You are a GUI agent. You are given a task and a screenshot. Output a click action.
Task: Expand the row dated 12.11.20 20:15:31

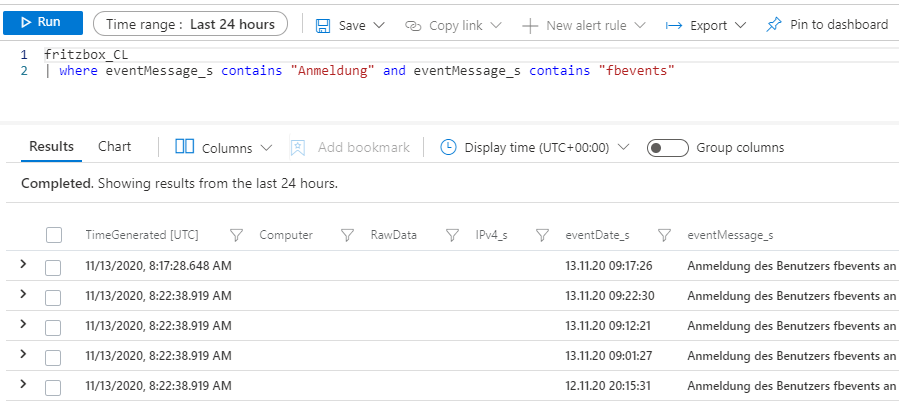23,385
